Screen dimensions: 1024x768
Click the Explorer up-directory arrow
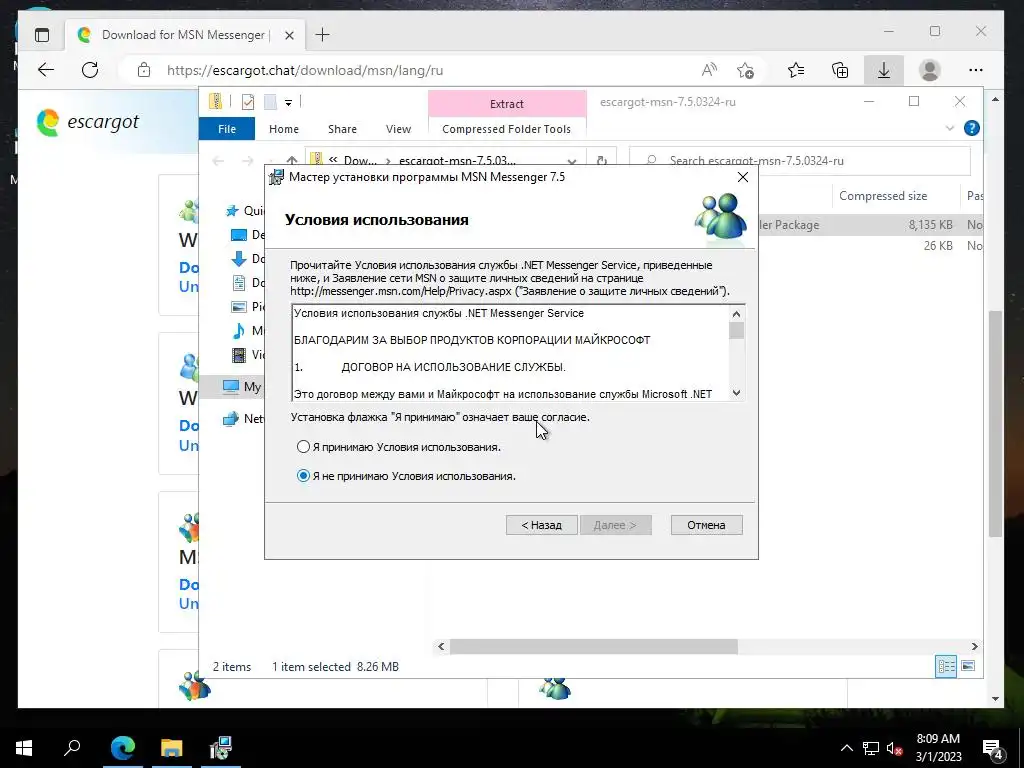(x=291, y=161)
